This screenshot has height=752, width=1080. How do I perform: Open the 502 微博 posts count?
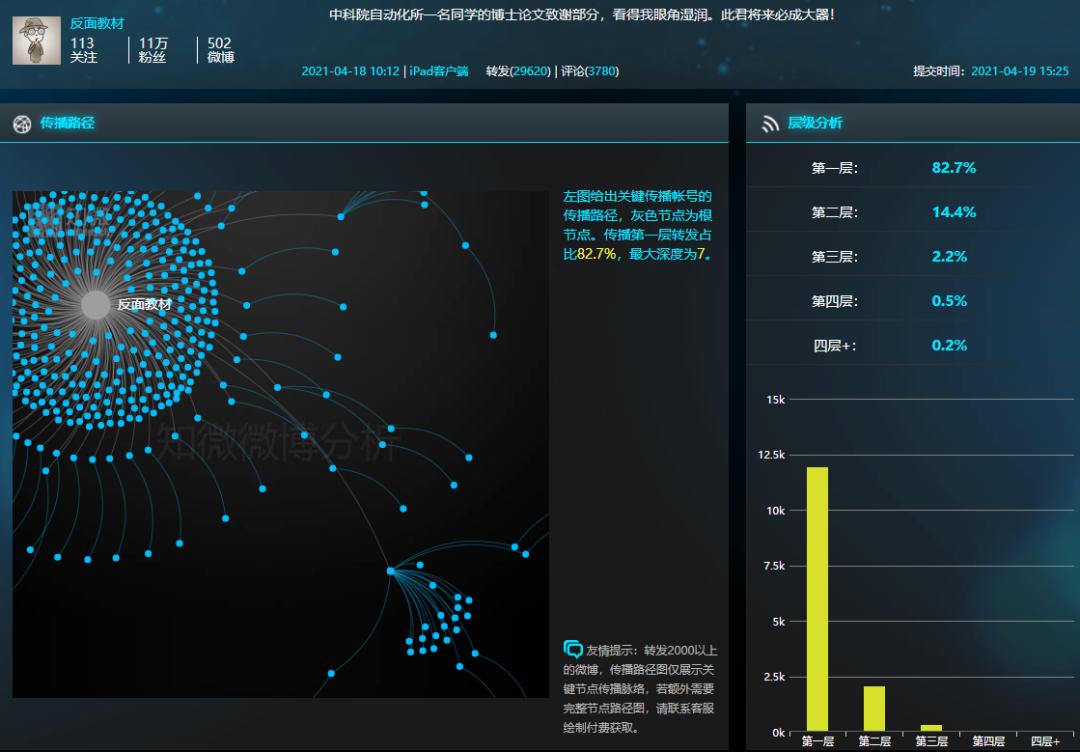tap(220, 50)
